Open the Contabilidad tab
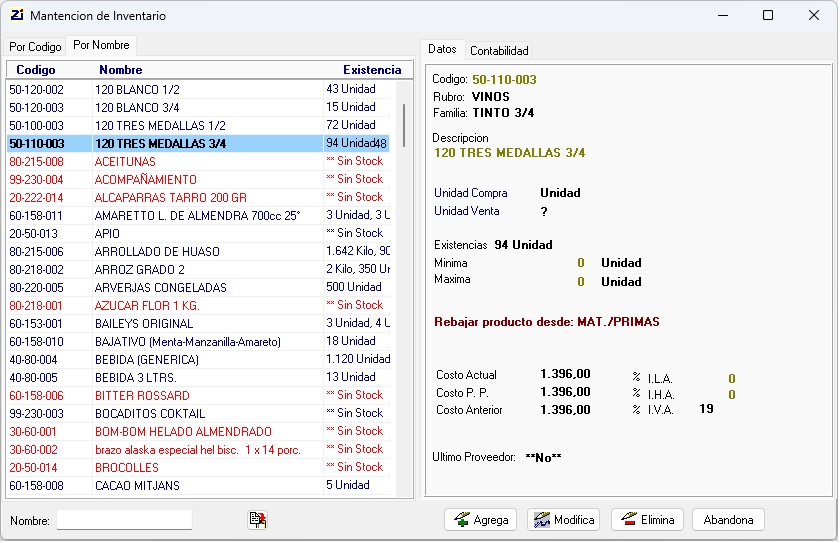This screenshot has height=543, width=840. 499,51
